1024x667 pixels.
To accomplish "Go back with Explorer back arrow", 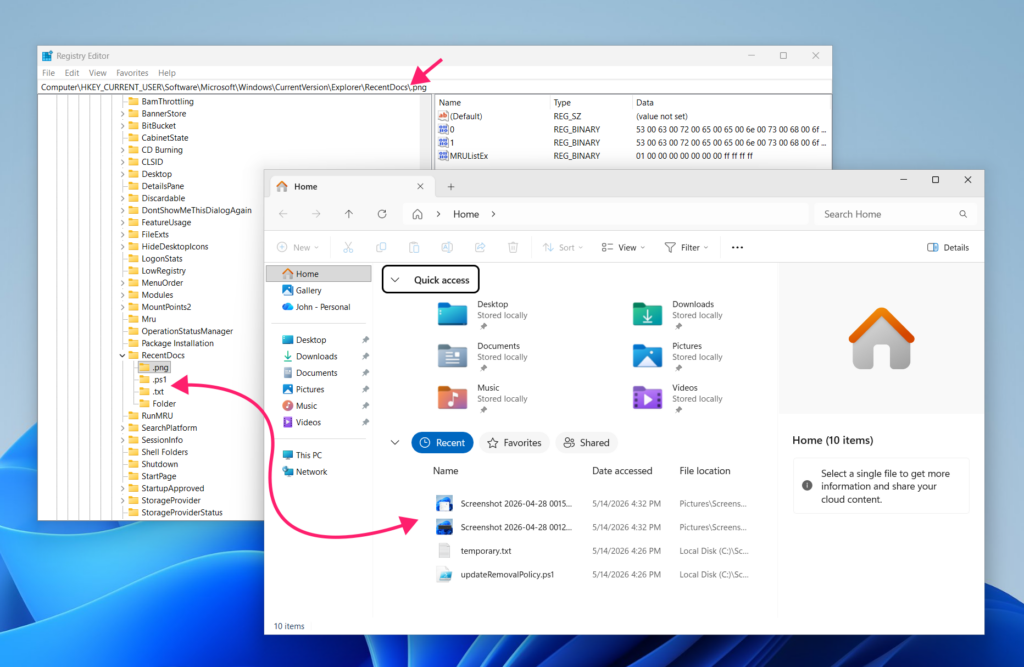I will [x=283, y=214].
